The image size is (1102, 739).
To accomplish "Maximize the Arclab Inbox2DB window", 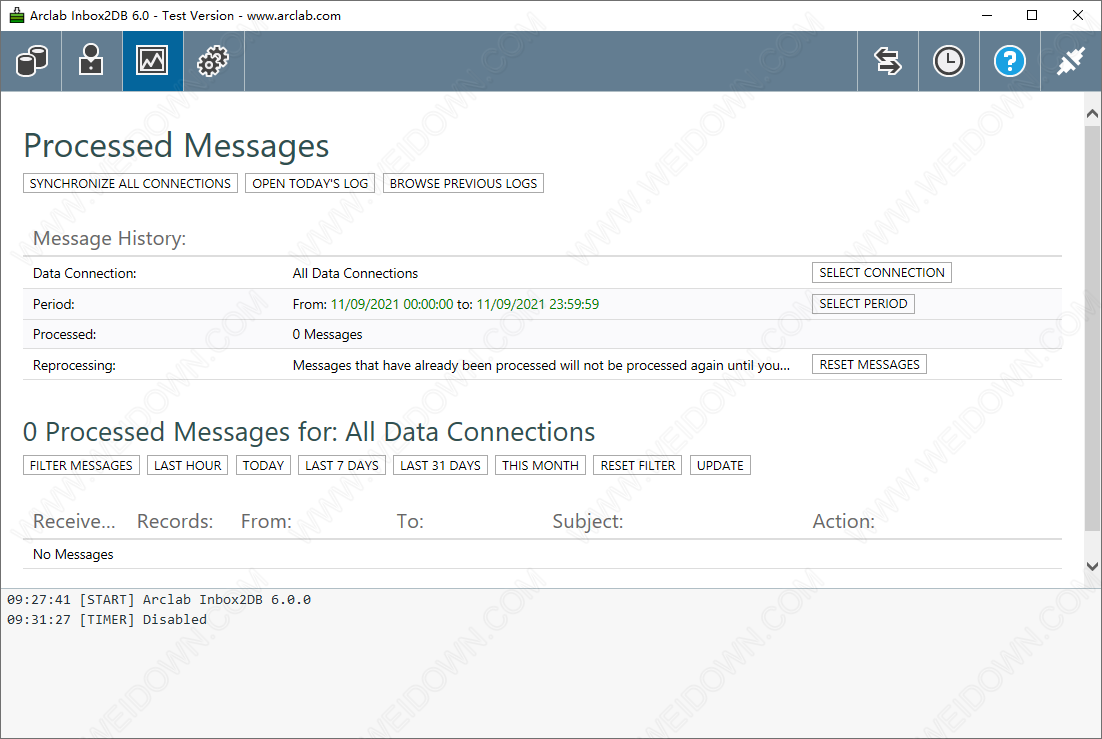I will click(1032, 15).
